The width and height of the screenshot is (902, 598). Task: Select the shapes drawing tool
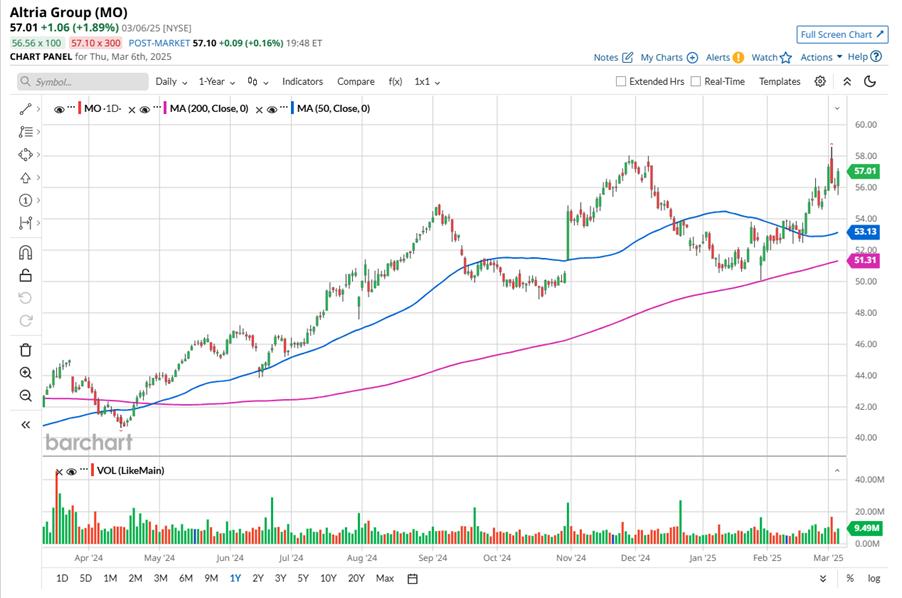click(x=25, y=155)
